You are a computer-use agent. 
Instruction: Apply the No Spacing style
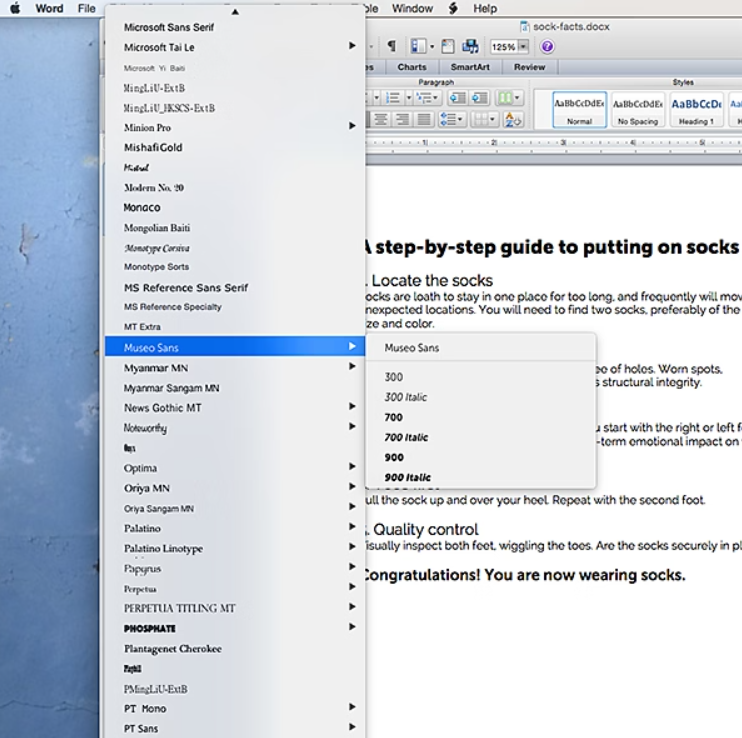[637, 110]
